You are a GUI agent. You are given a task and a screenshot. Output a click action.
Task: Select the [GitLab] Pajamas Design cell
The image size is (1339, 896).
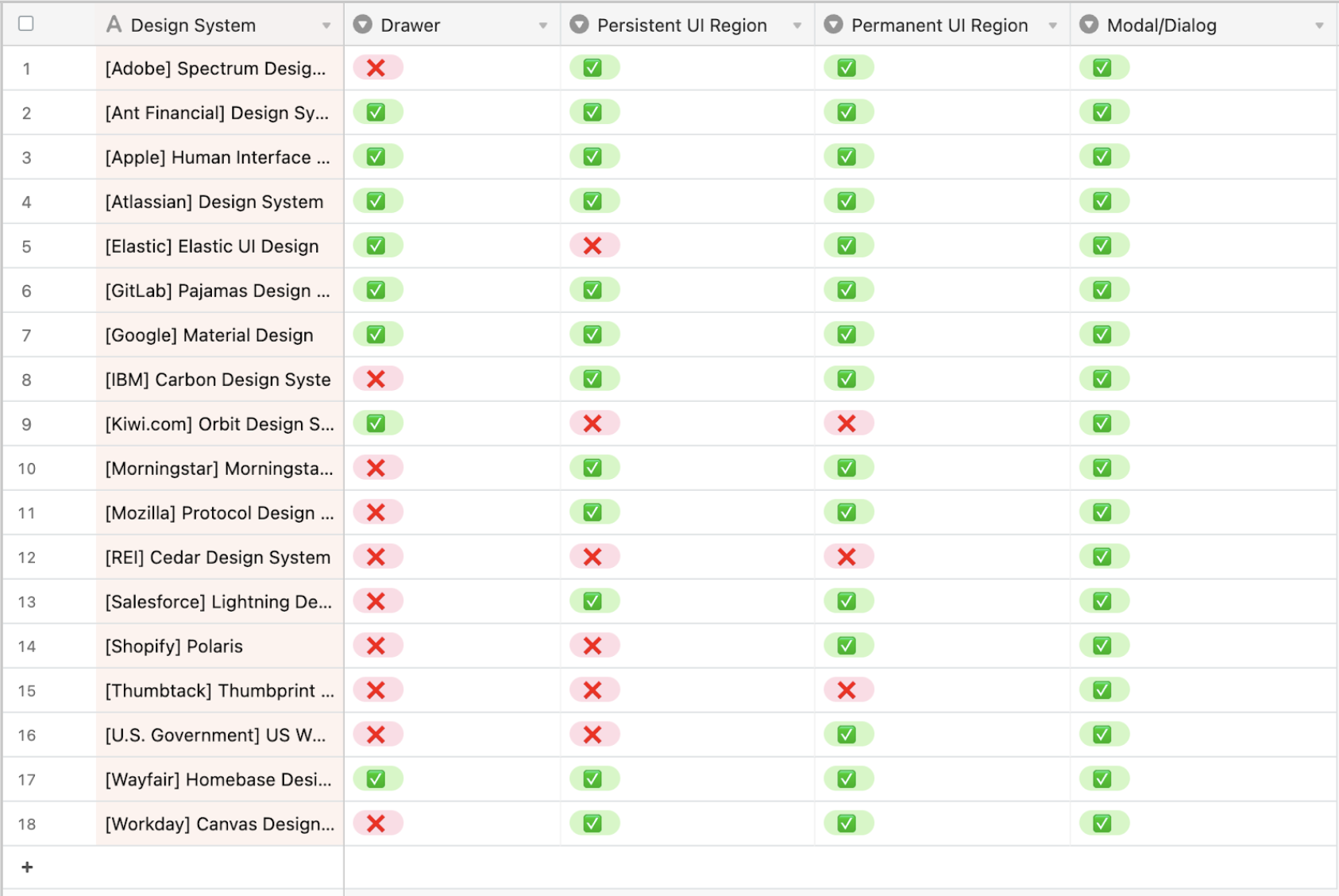[x=220, y=291]
